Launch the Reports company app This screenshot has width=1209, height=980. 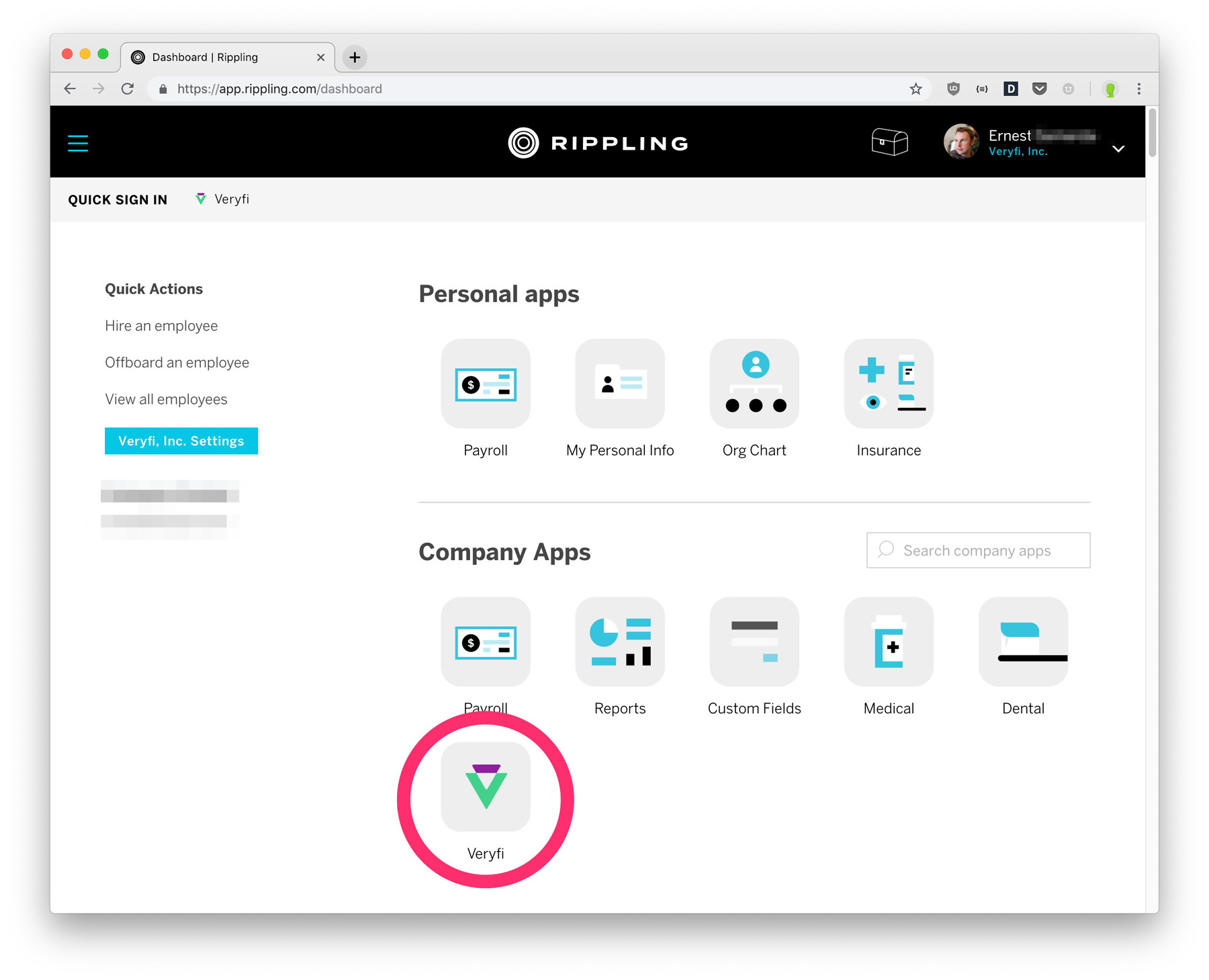click(x=619, y=642)
